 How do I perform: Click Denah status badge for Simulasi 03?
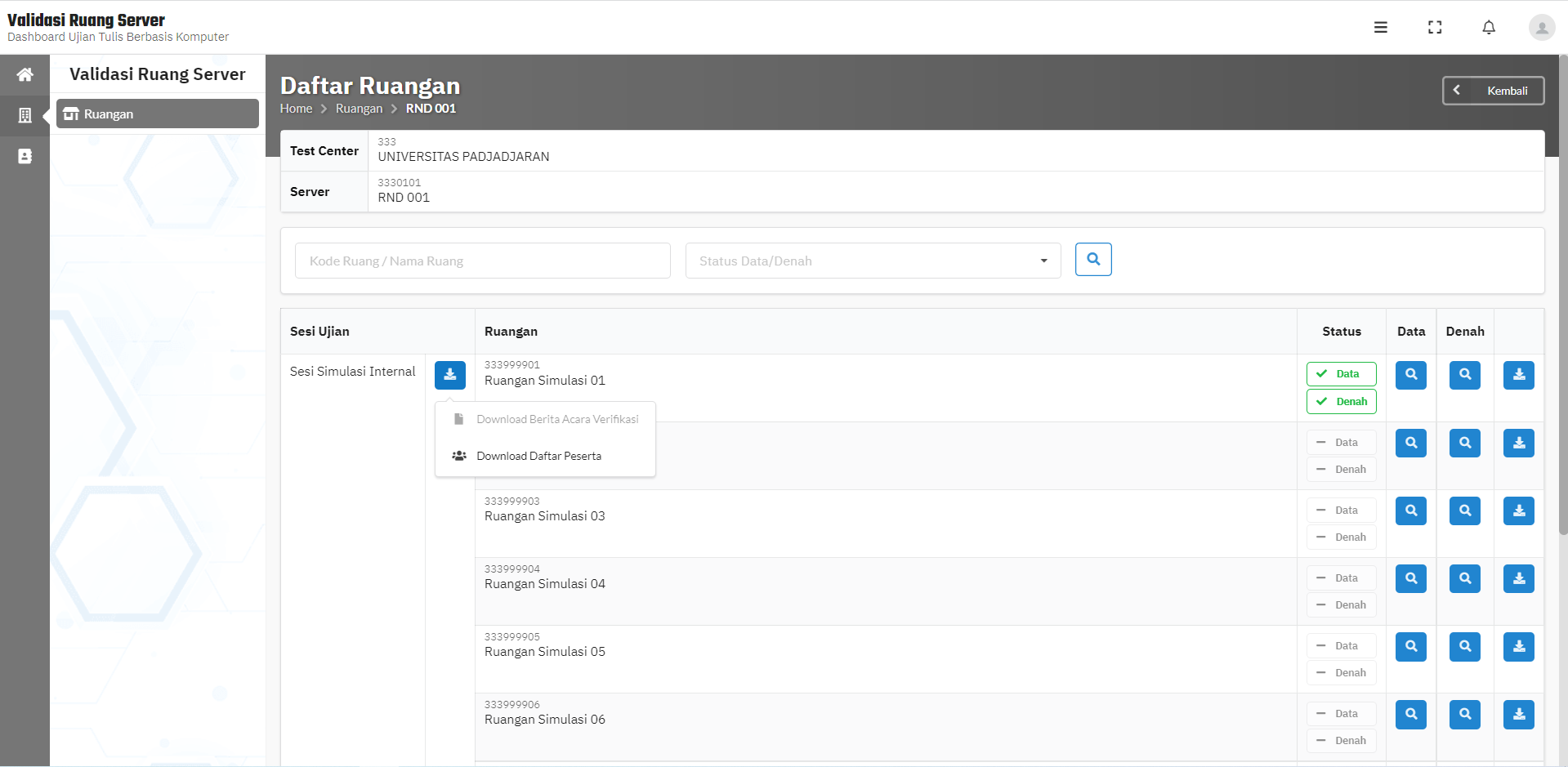click(1341, 537)
